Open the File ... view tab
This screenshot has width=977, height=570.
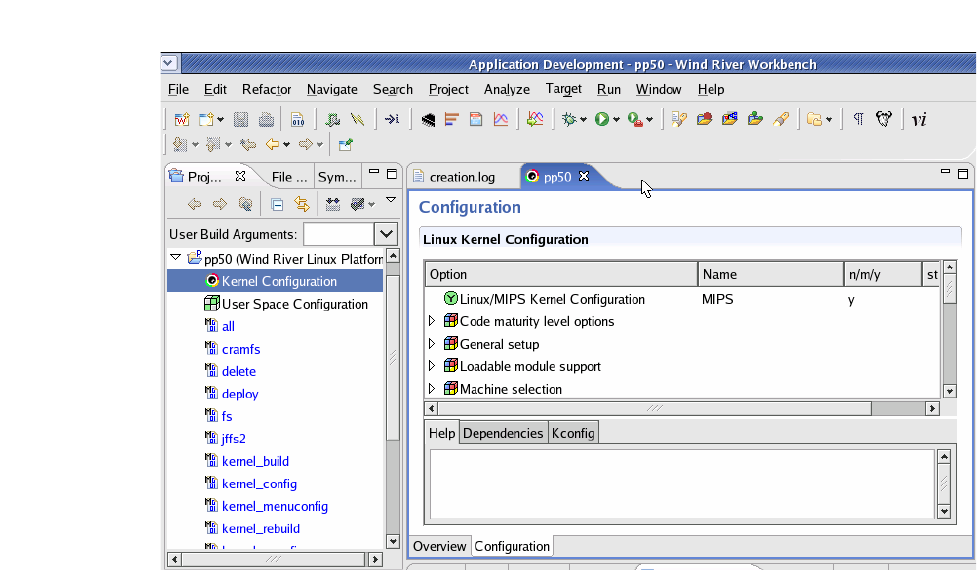click(x=289, y=177)
